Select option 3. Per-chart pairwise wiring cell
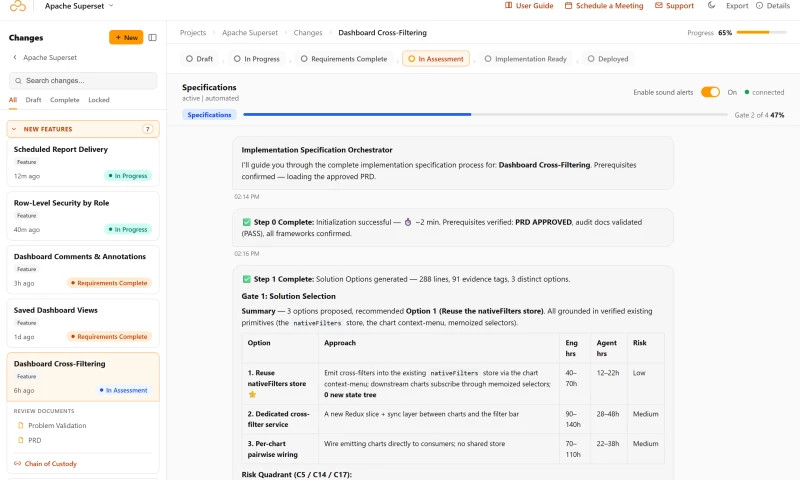This screenshot has height=480, width=800. pos(280,449)
